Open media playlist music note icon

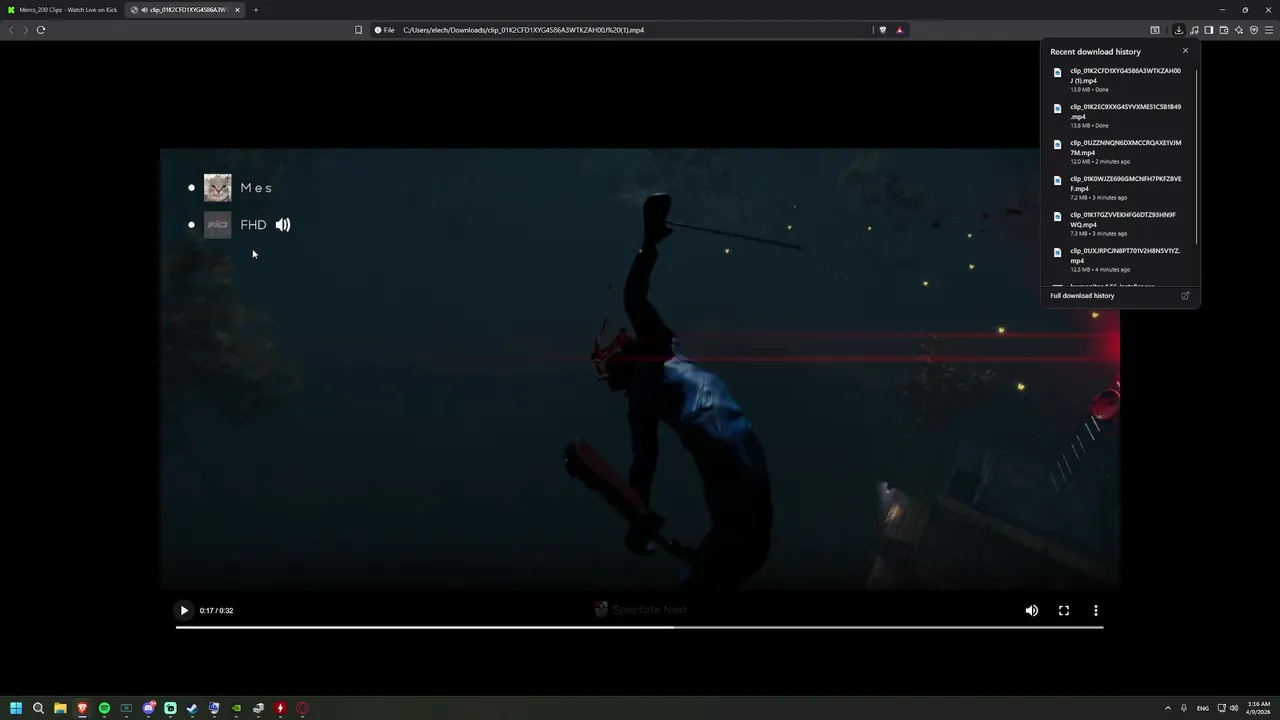point(1194,30)
